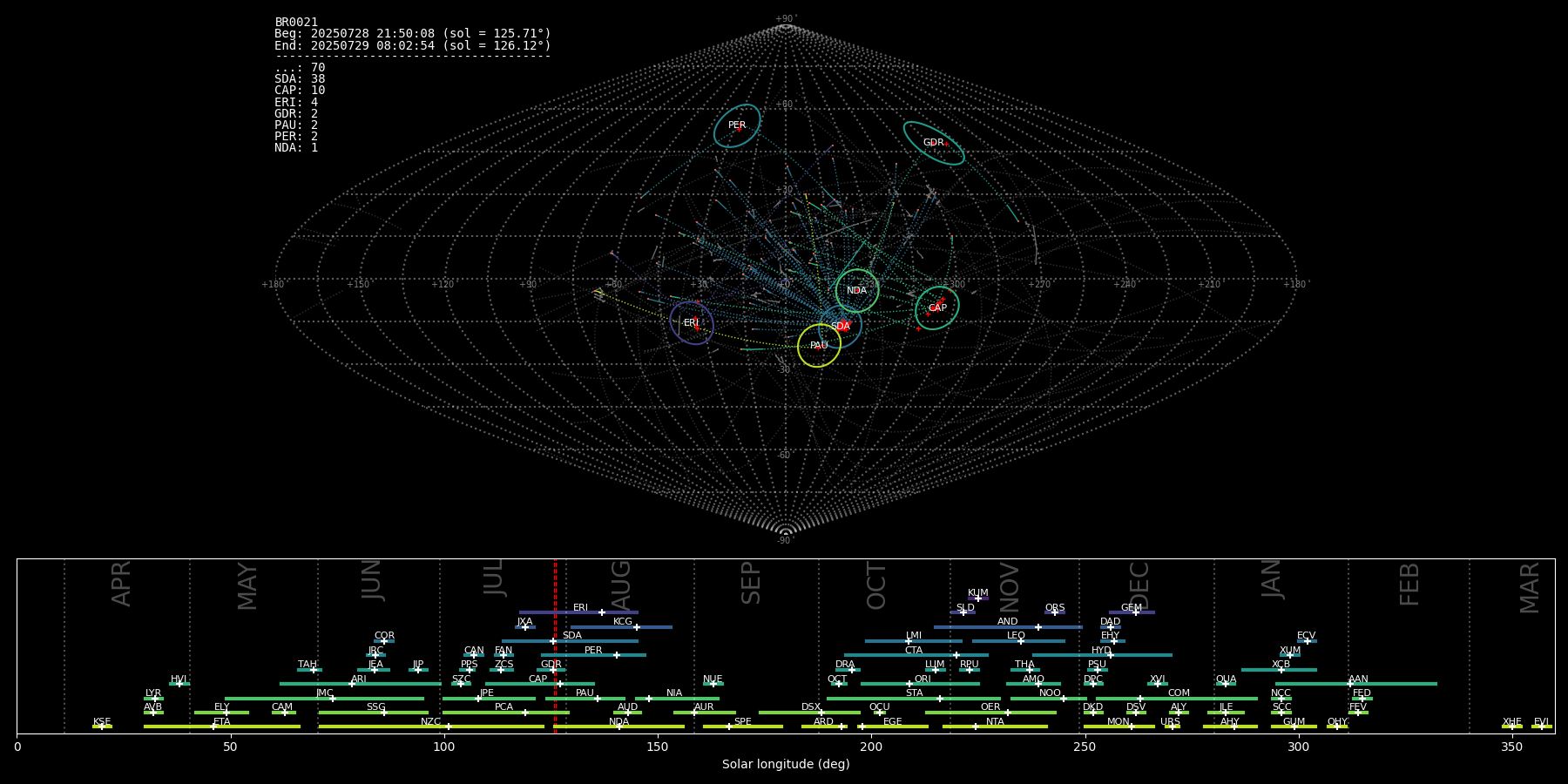Click the KCG shower bar in the timeline

621,627
